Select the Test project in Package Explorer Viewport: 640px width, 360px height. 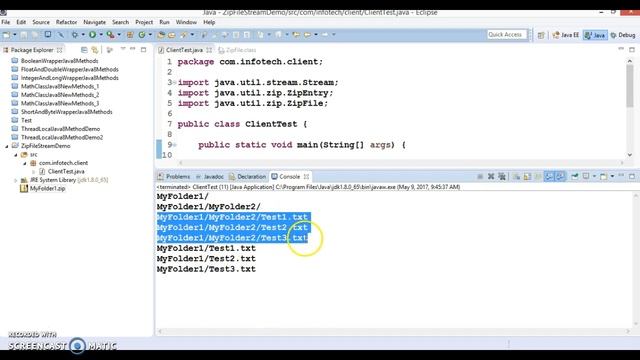(26, 120)
